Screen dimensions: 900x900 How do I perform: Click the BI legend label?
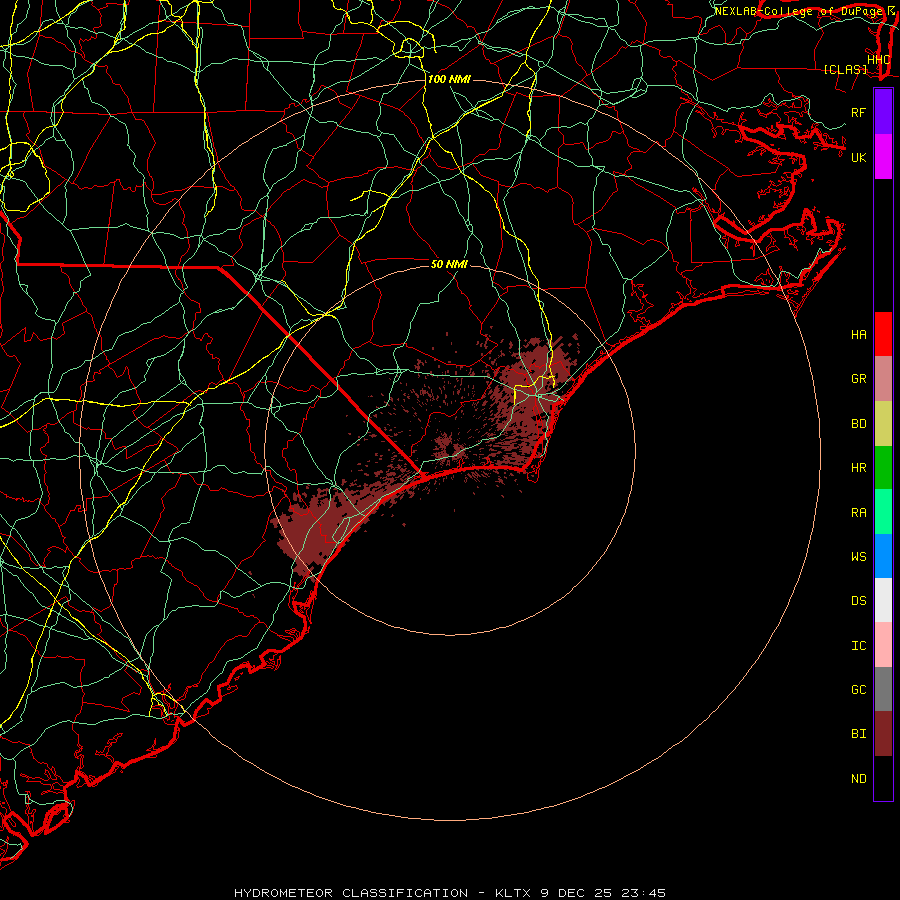click(x=858, y=734)
